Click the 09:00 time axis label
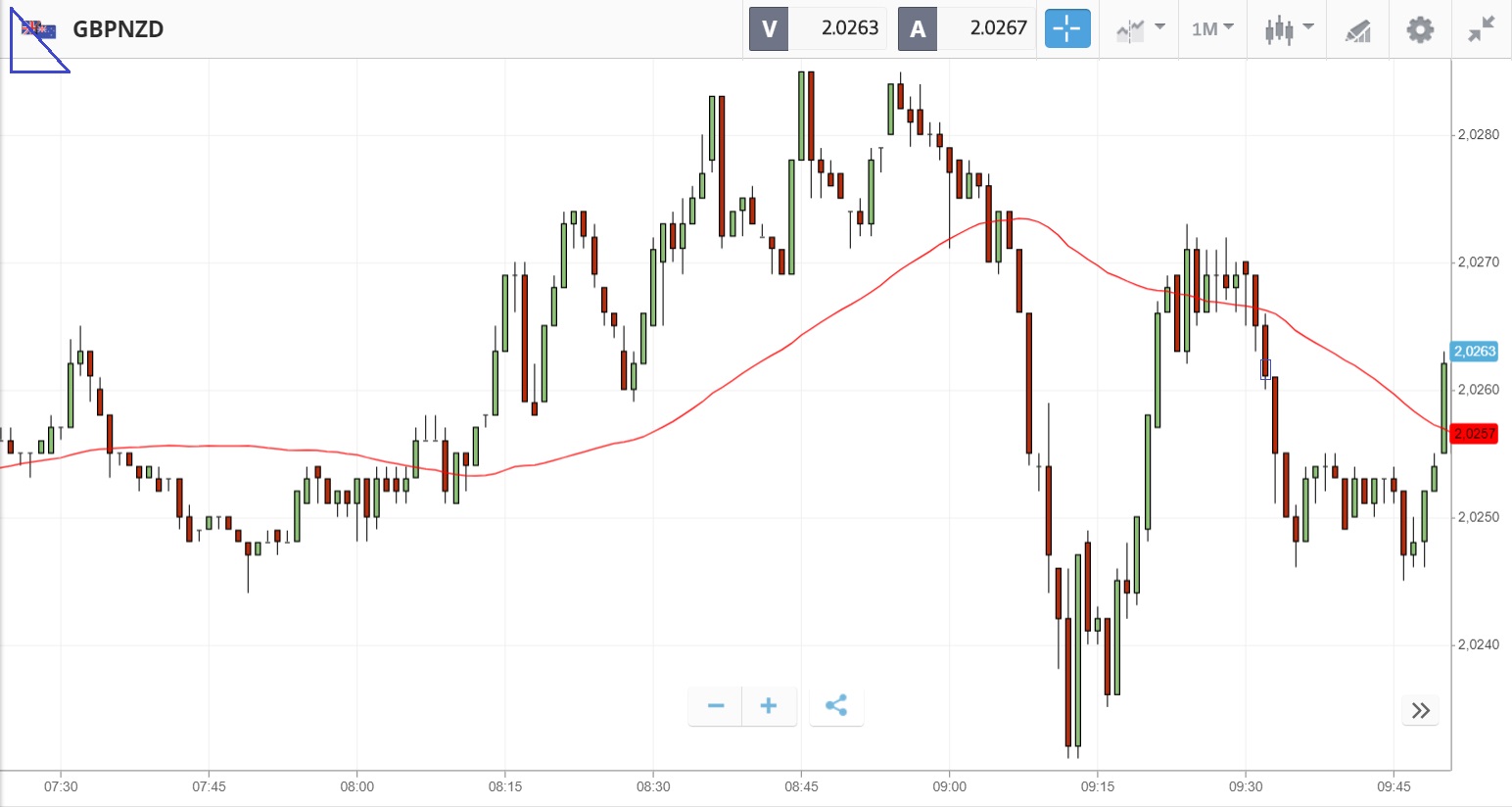This screenshot has height=807, width=1512. tap(949, 786)
